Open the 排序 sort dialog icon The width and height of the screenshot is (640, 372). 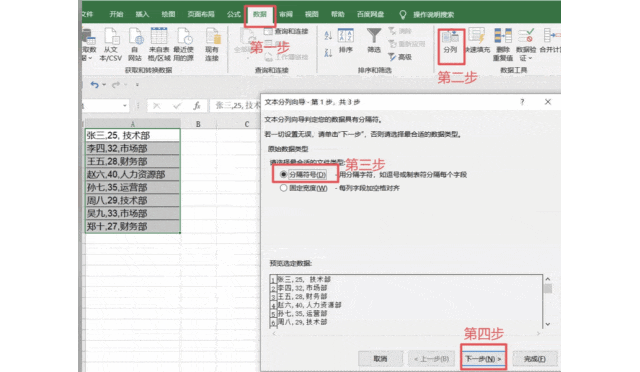345,36
